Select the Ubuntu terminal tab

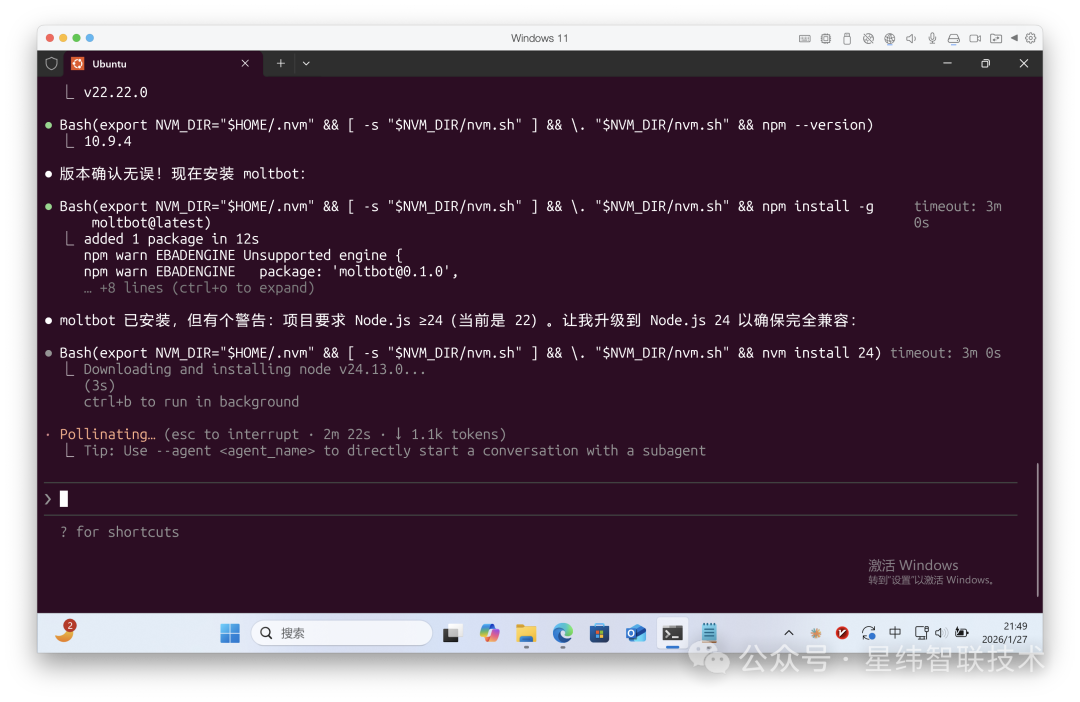click(150, 63)
